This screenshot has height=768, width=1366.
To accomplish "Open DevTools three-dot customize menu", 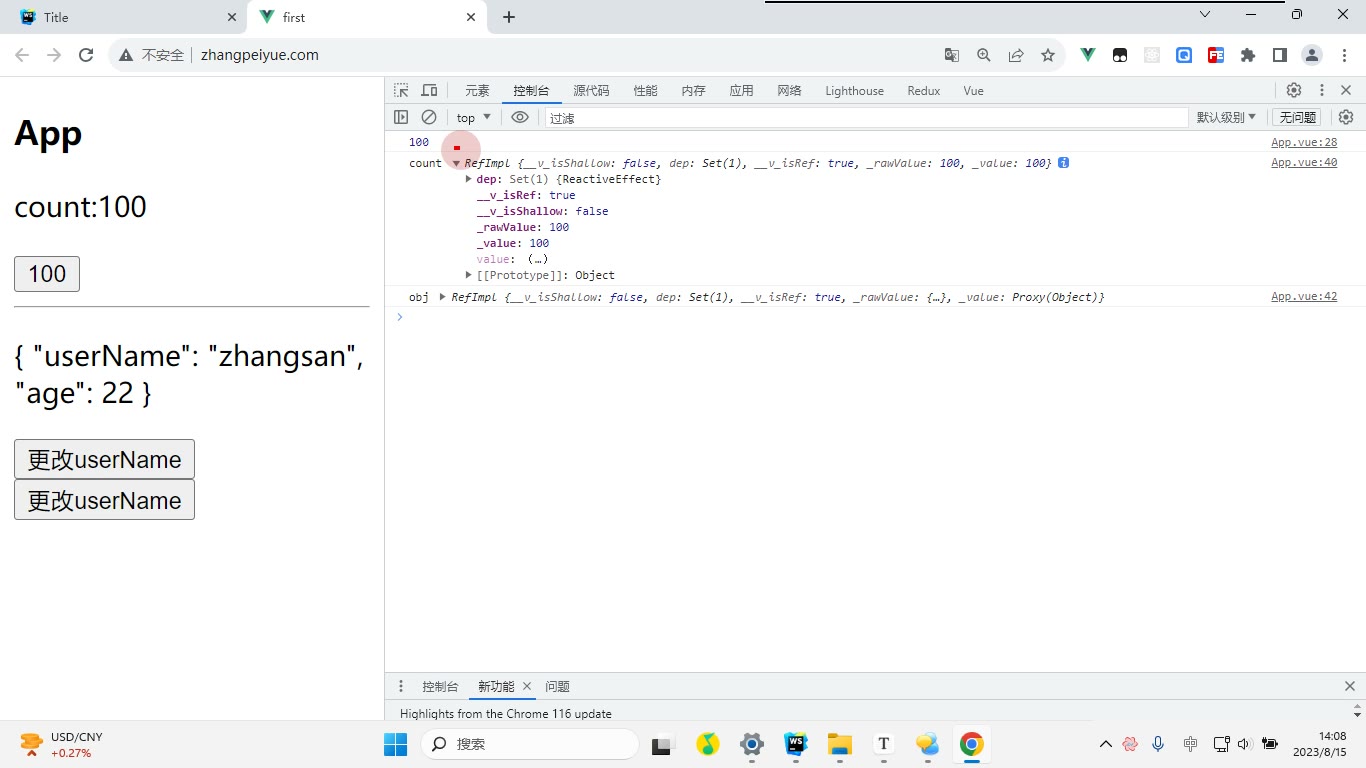I will tap(1321, 90).
